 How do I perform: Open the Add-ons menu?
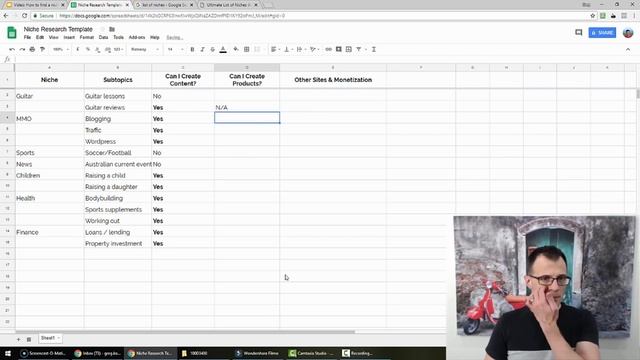click(137, 37)
